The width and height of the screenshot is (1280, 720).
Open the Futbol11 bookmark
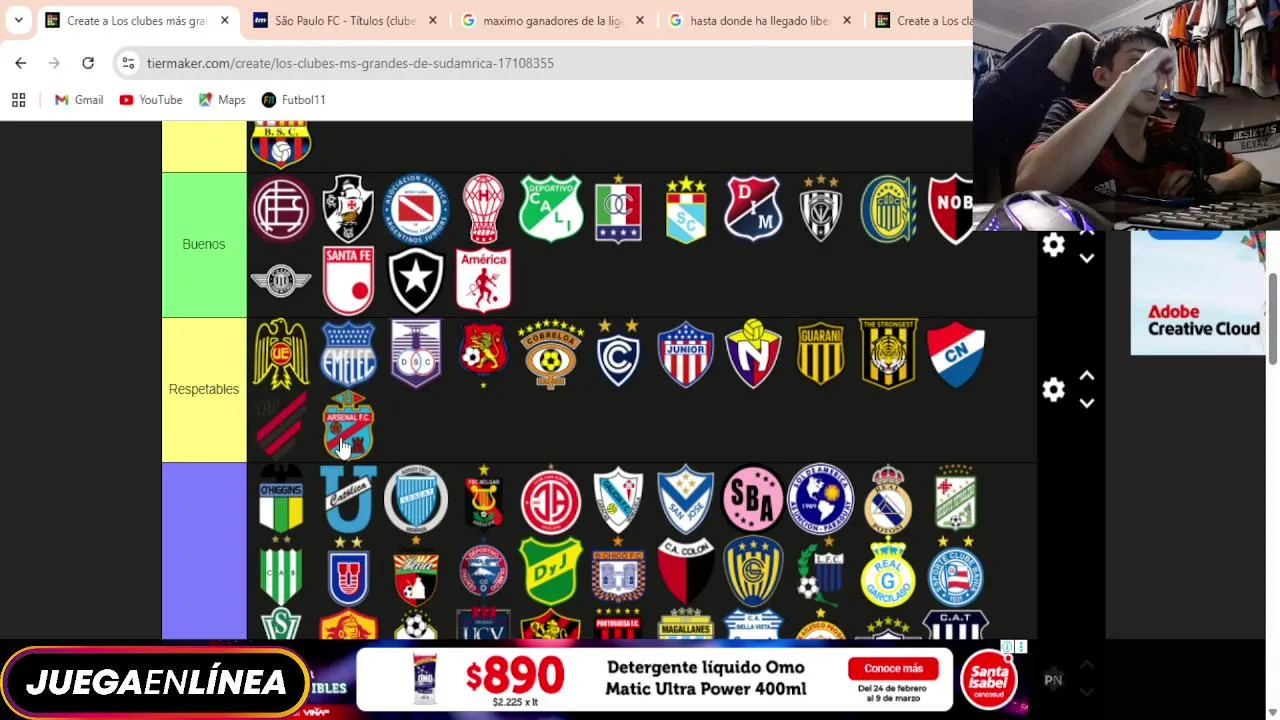[294, 100]
